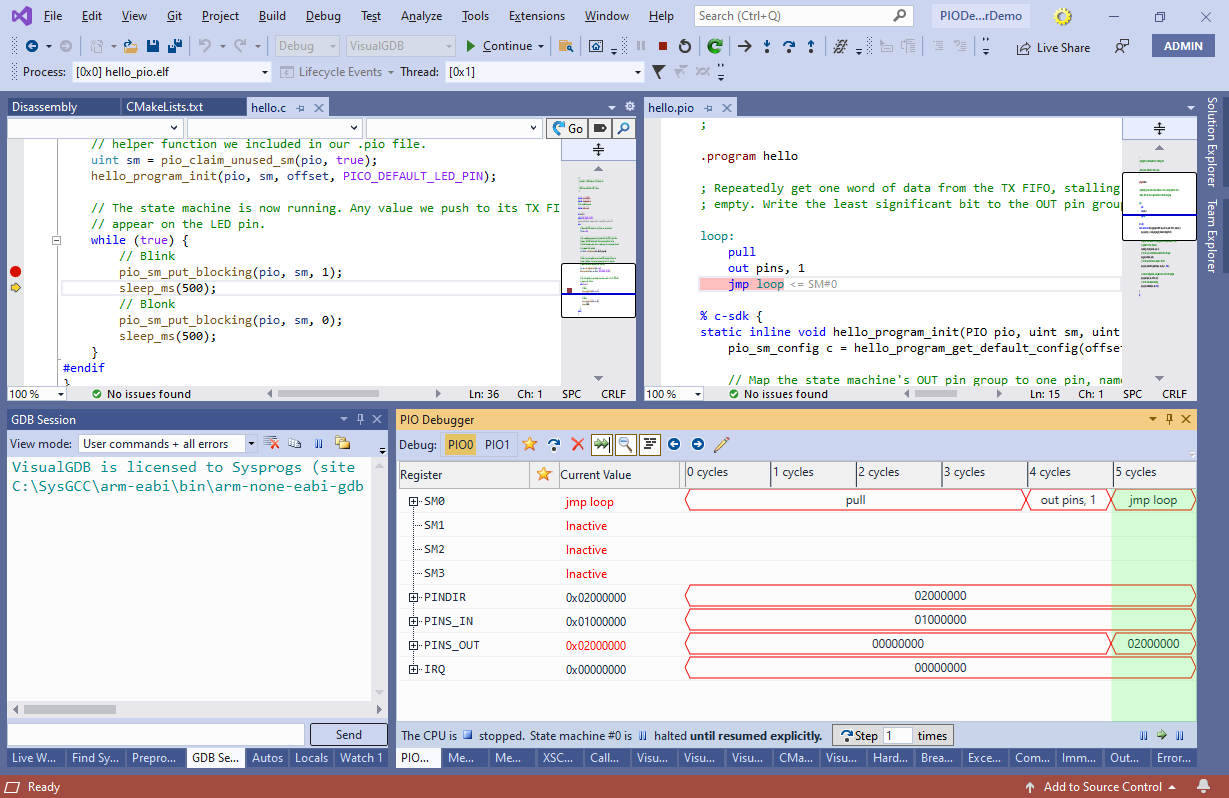
Task: Open the Thread dropdown showing [0x1]
Action: point(544,72)
